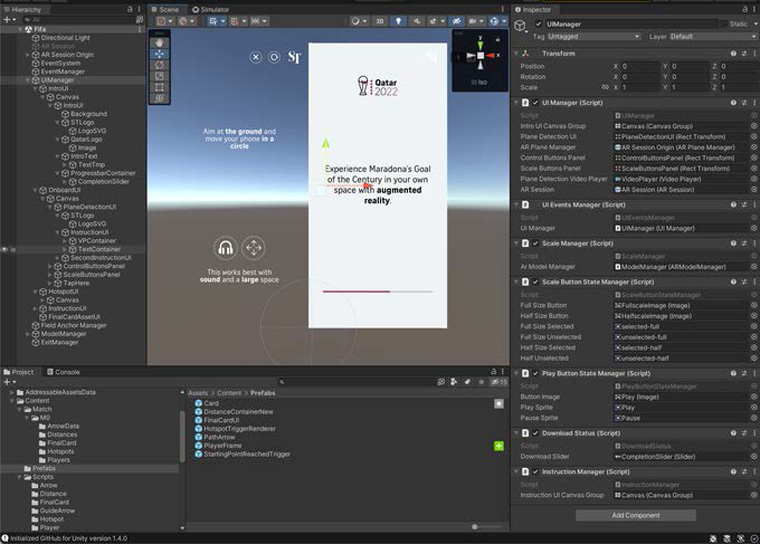This screenshot has height=544, width=760.
Task: Click the Position X field in Transform
Action: tap(640, 66)
